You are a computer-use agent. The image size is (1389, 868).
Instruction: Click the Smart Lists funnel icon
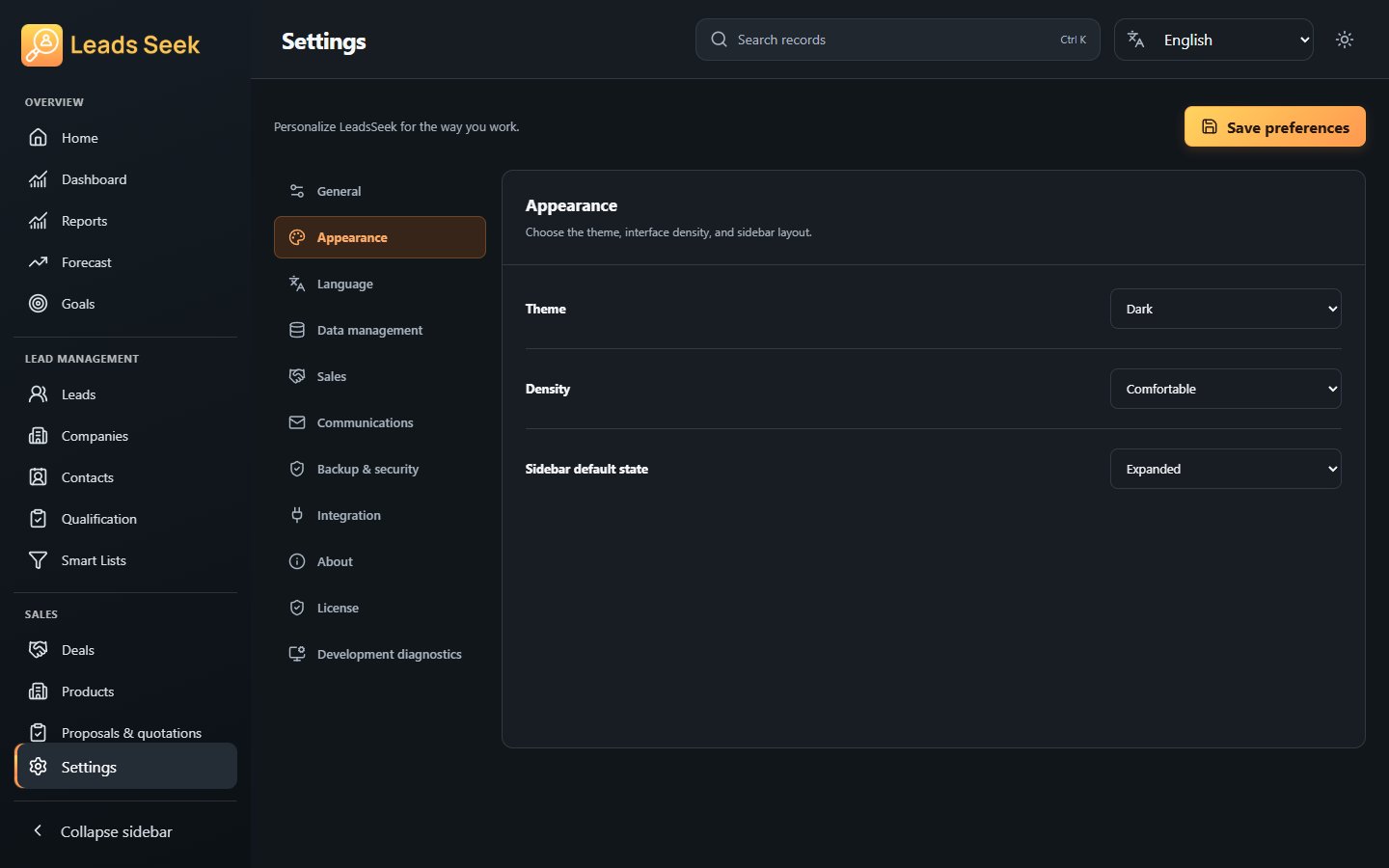(x=38, y=560)
